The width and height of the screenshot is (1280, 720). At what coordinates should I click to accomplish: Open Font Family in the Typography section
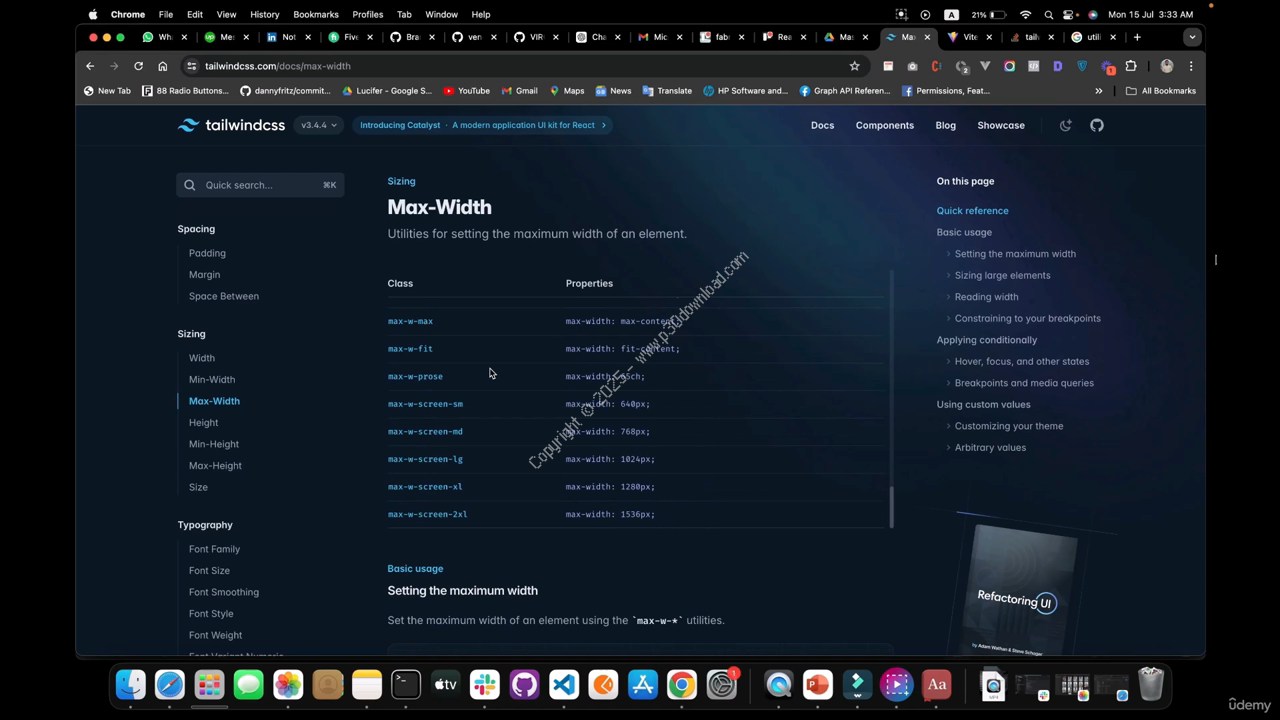214,549
